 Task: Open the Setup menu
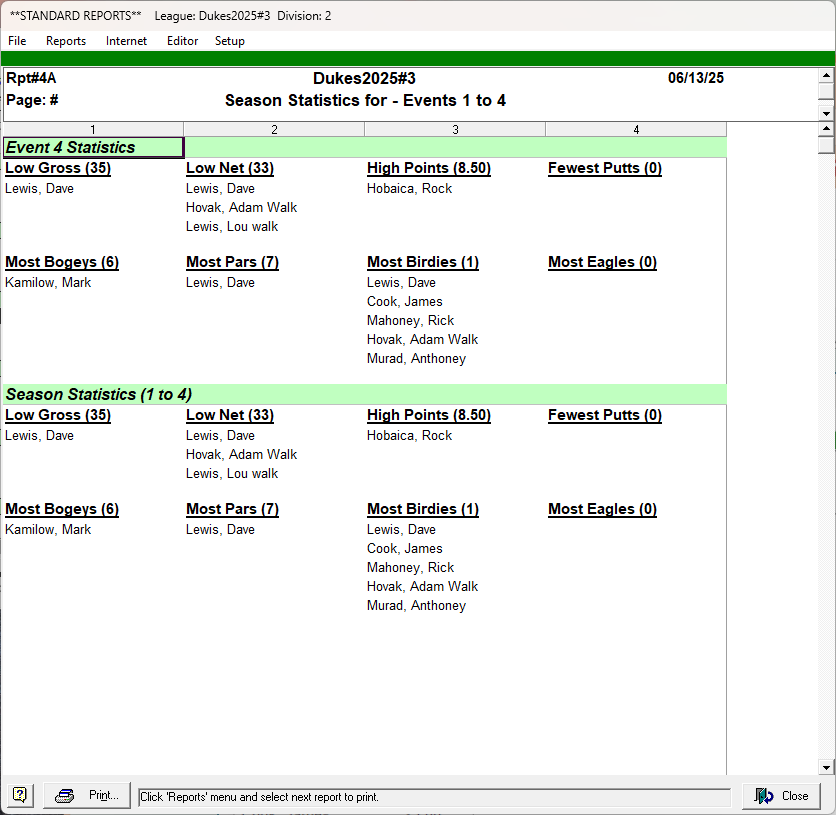[x=230, y=41]
